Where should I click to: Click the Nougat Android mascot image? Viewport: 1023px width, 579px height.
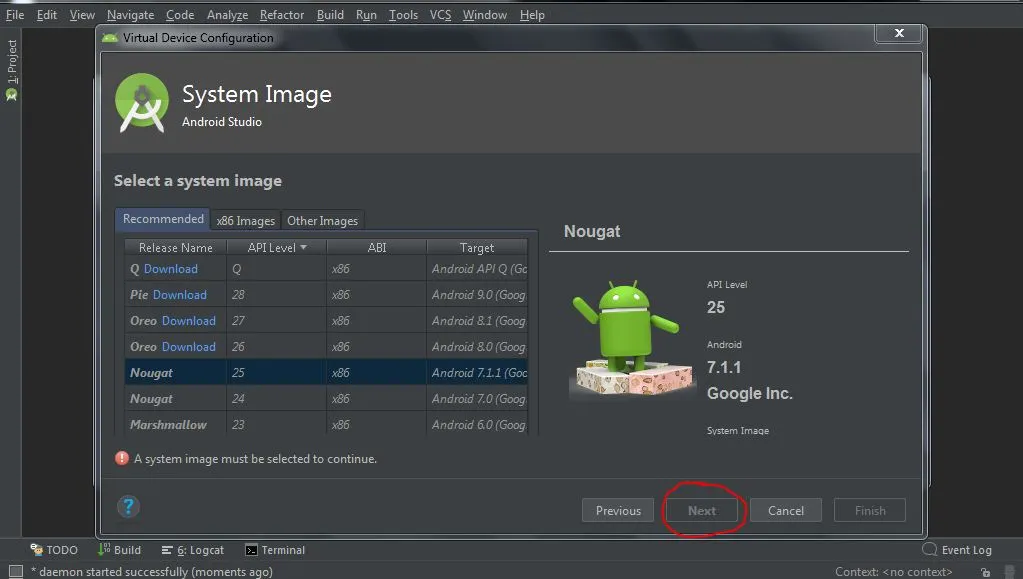point(632,338)
